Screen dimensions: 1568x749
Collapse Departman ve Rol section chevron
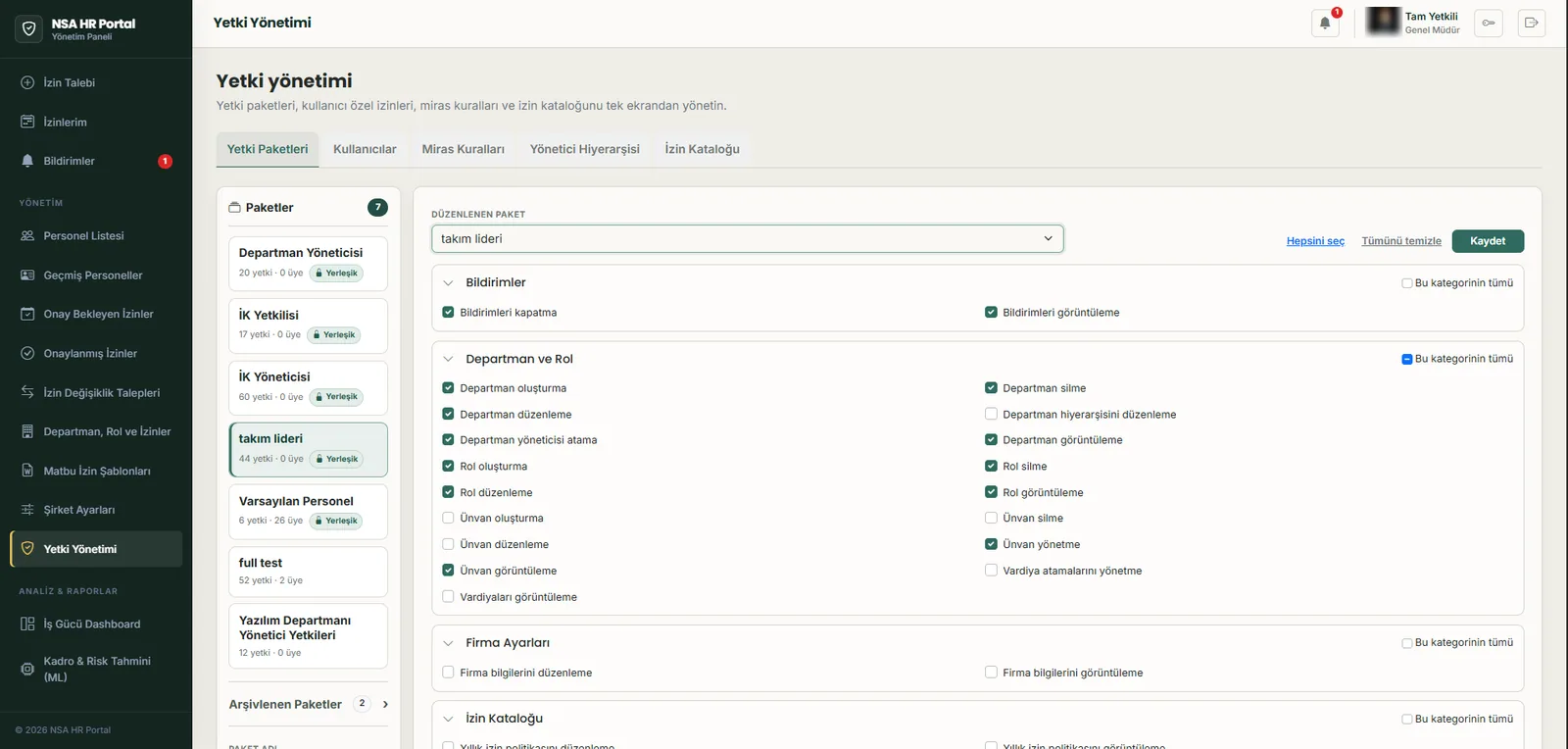click(x=448, y=359)
